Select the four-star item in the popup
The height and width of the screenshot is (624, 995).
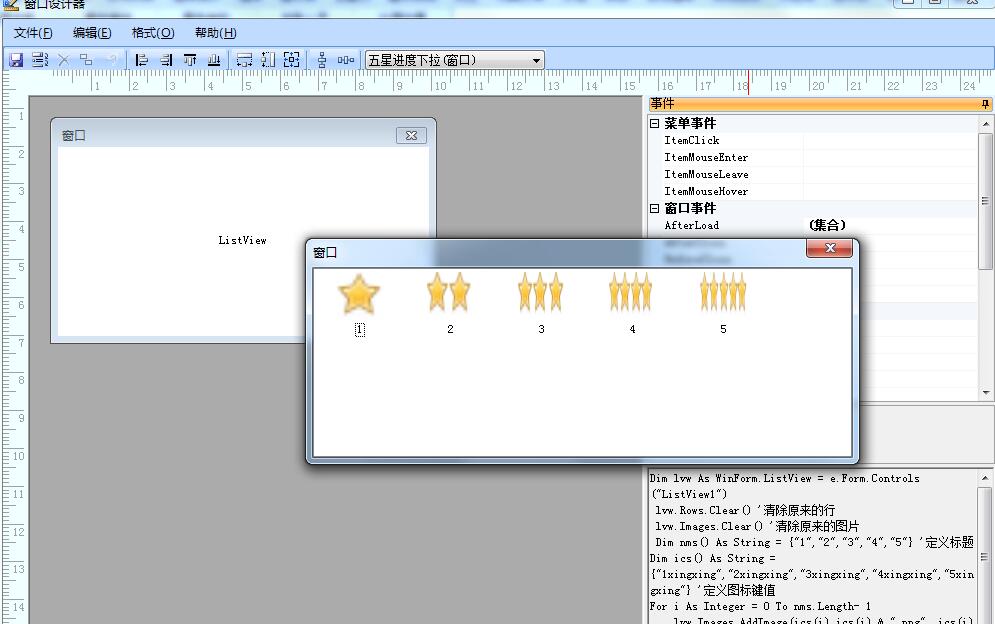coord(631,292)
